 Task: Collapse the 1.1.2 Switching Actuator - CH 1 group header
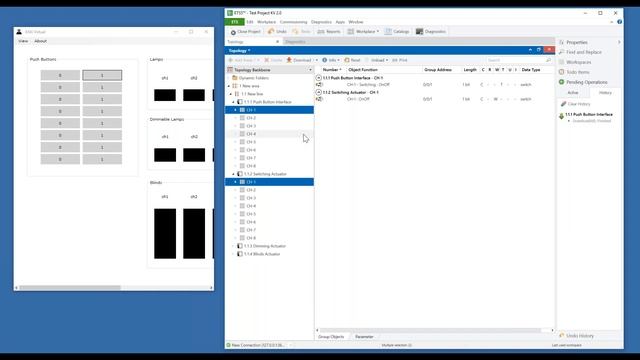pyautogui.click(x=319, y=92)
